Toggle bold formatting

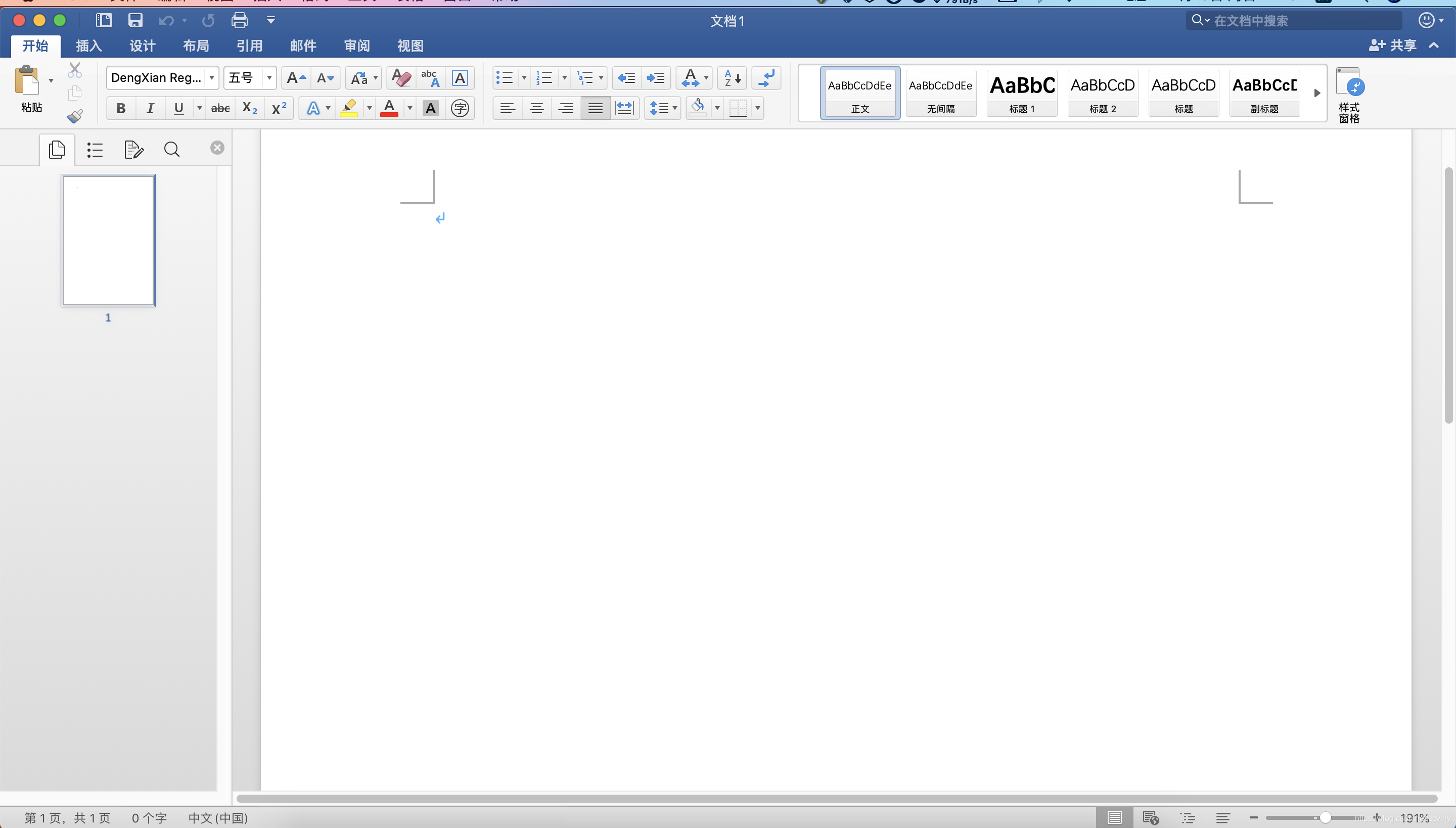coord(120,108)
